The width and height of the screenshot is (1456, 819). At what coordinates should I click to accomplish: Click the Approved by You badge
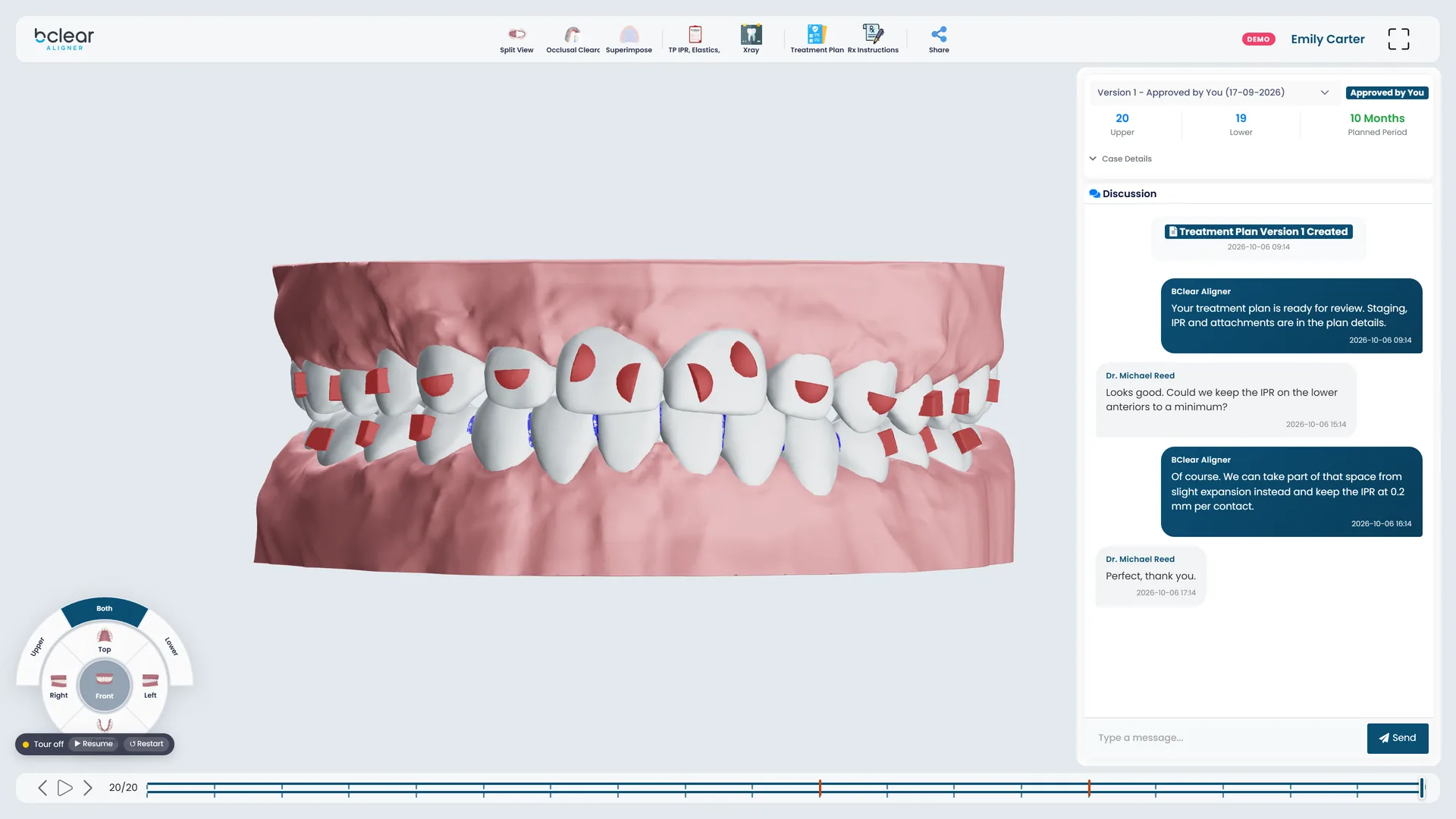(x=1387, y=93)
